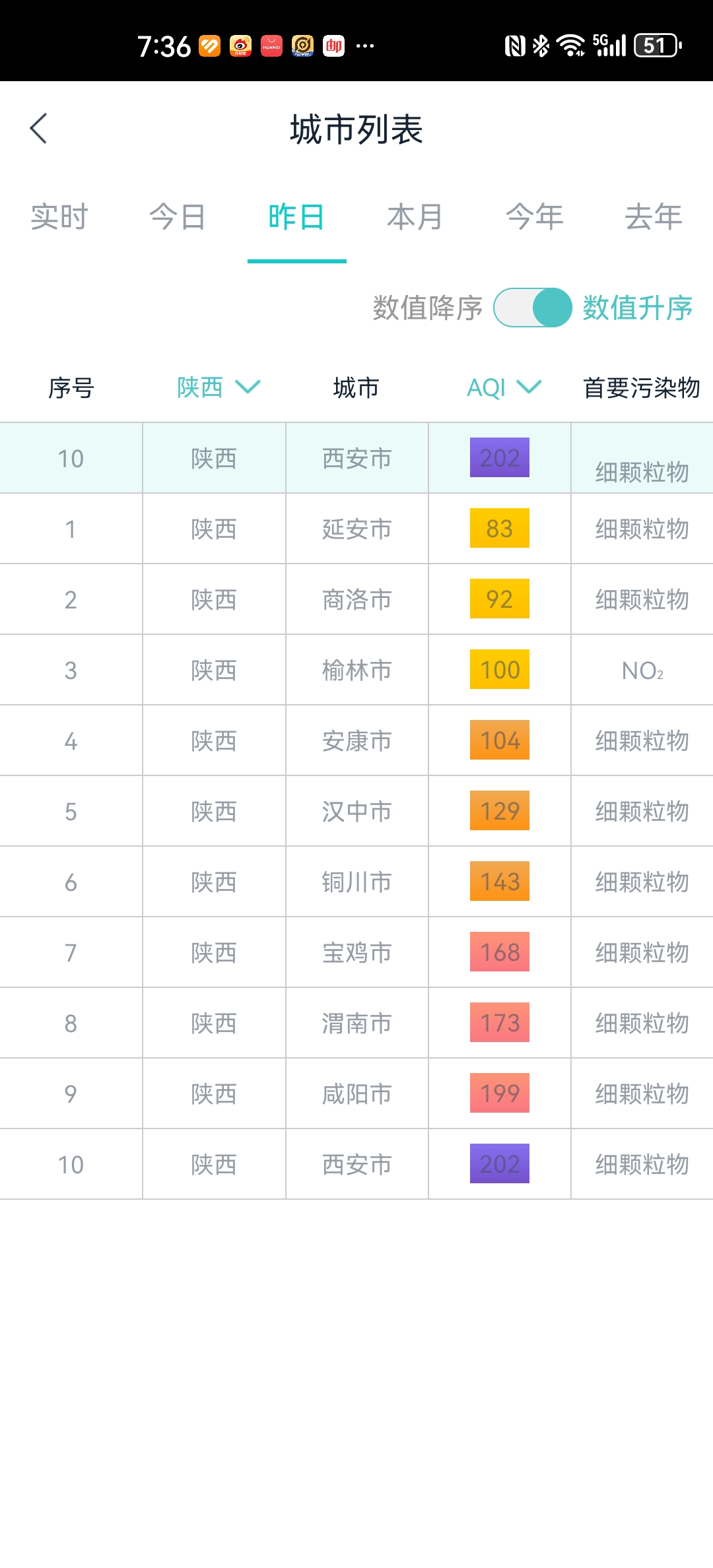This screenshot has width=713, height=1568.
Task: Select 数值升序 ascending order label
Action: tap(638, 308)
